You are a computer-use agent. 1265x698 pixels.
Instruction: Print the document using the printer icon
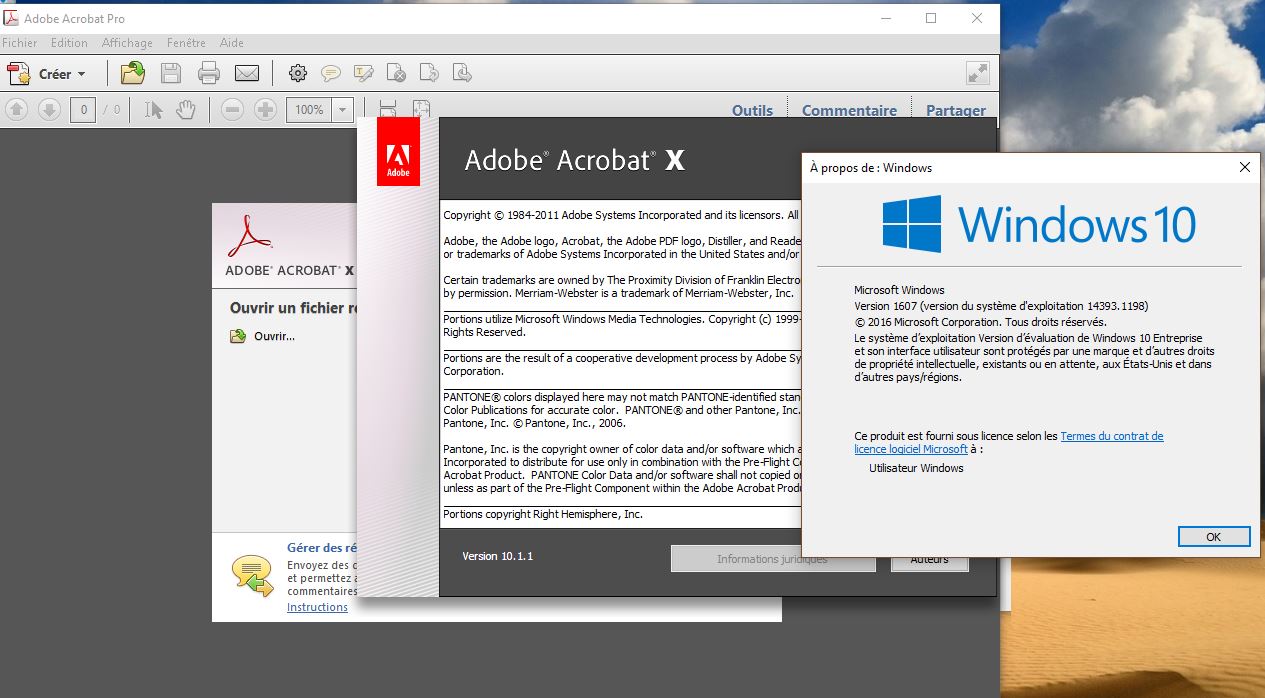click(x=209, y=73)
